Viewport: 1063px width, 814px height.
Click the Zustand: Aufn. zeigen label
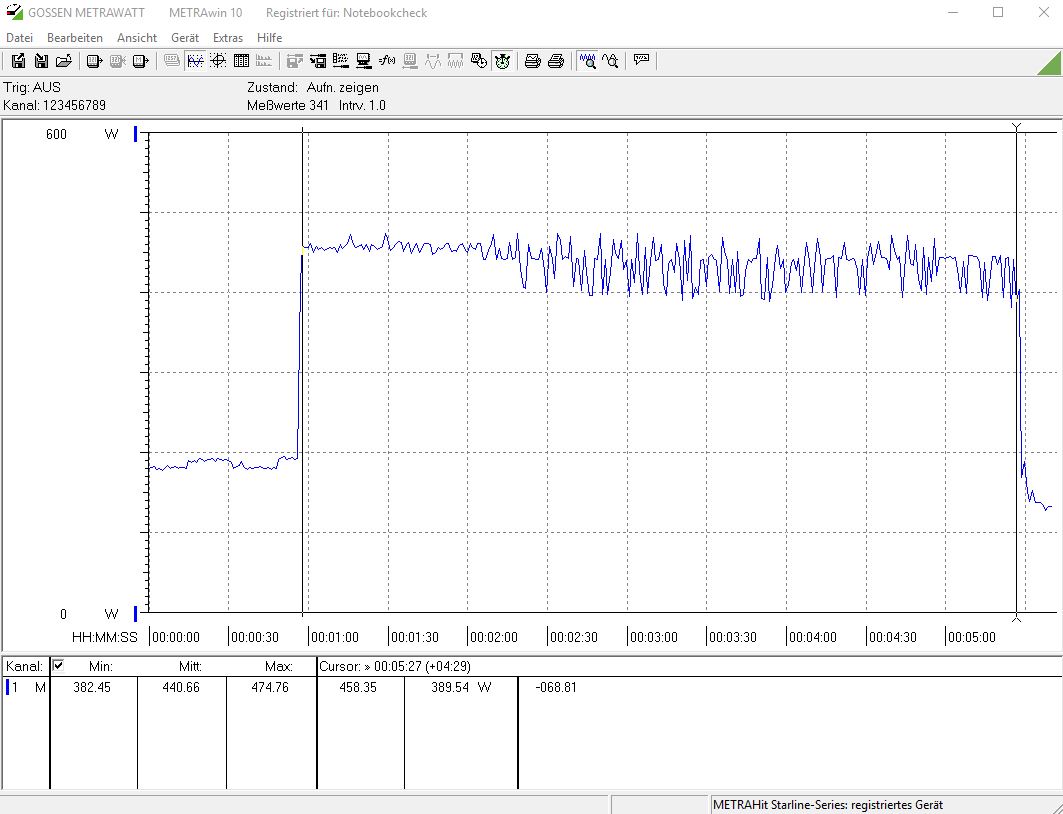click(313, 87)
